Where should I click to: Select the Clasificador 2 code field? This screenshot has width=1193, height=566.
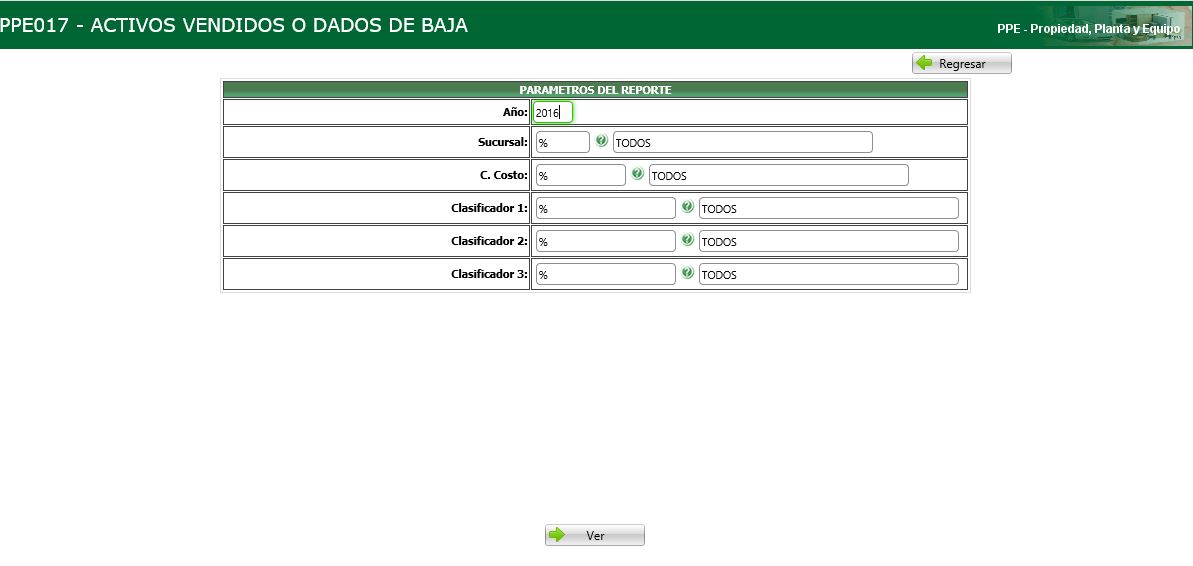[606, 241]
